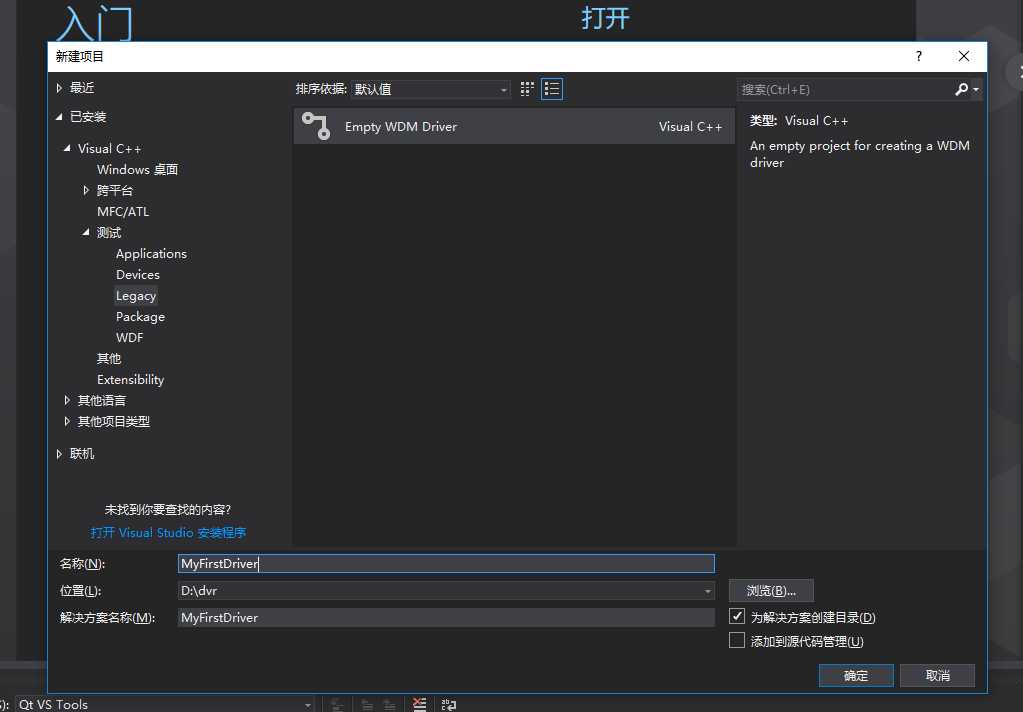
Task: Click the search magnifier icon
Action: coord(961,89)
